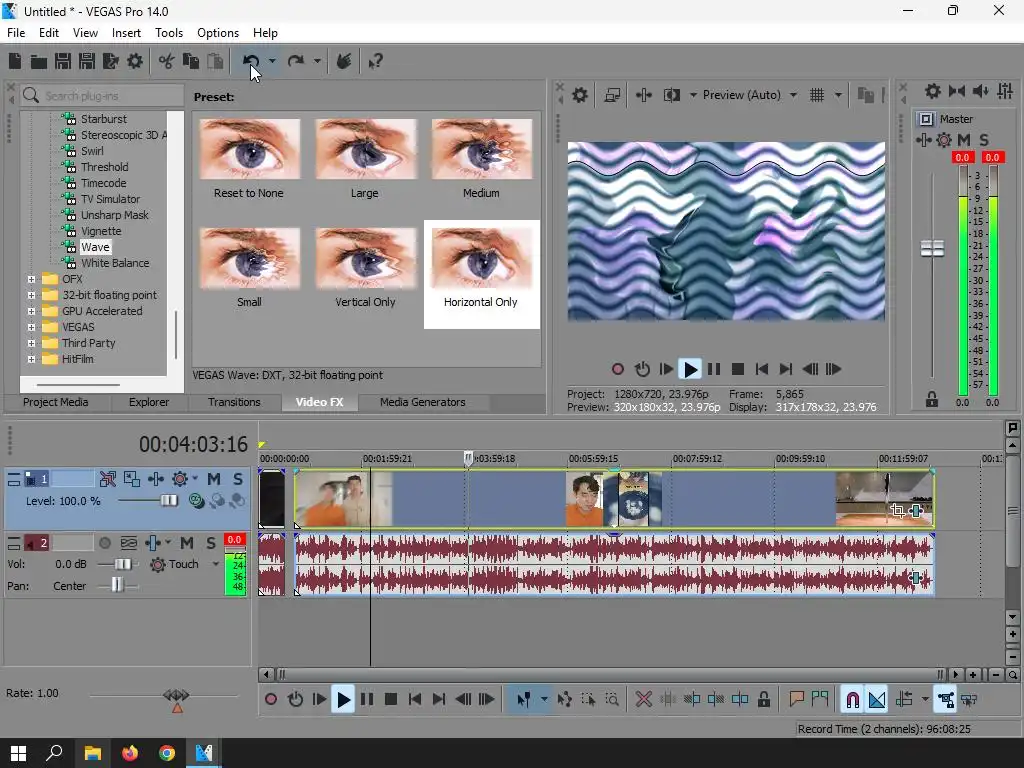This screenshot has height=768, width=1024.
Task: Toggle split screen view in preview
Action: pos(671,95)
